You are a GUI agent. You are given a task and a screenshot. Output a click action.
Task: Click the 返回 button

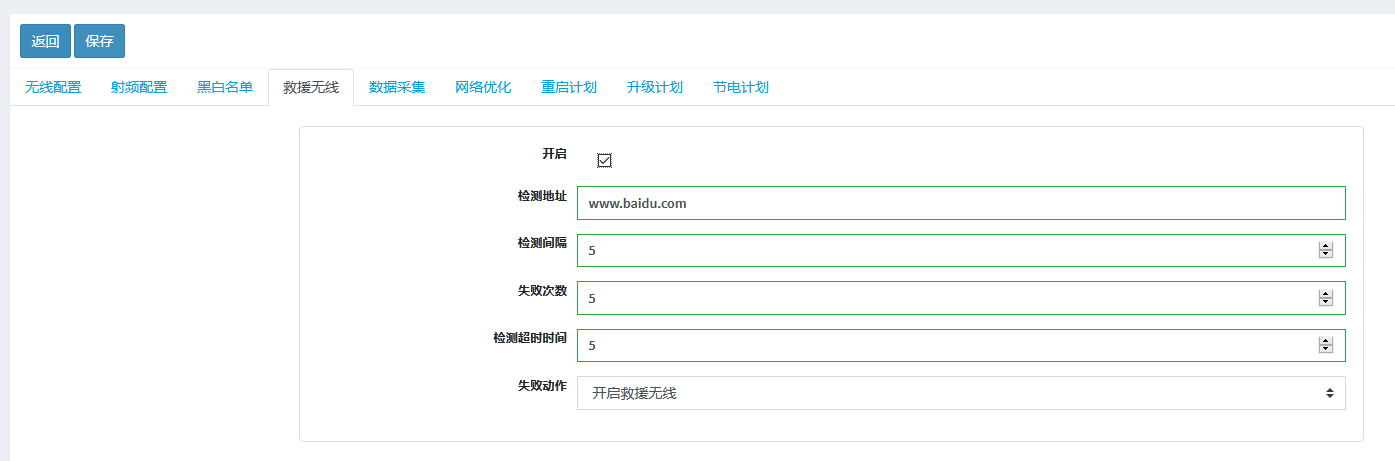(46, 41)
